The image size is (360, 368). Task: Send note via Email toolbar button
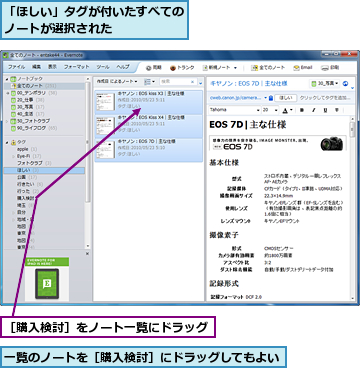(303, 68)
